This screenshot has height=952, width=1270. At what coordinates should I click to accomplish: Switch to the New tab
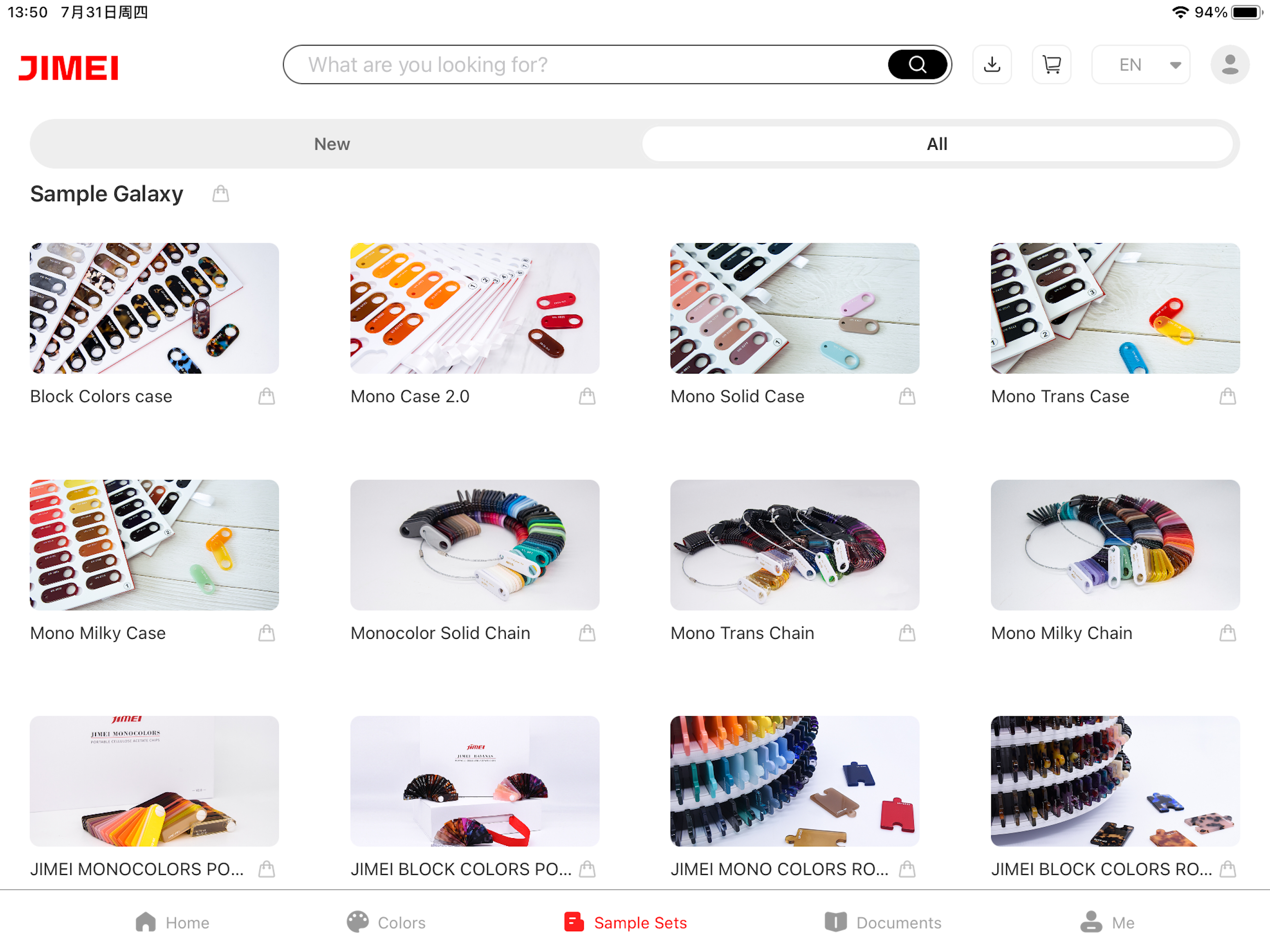coord(332,144)
